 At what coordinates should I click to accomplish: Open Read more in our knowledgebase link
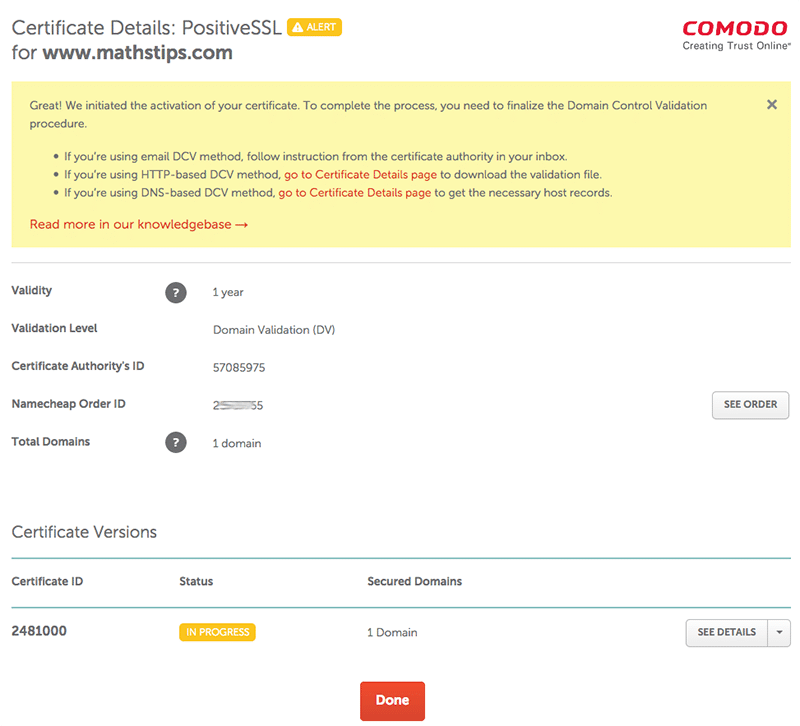139,224
